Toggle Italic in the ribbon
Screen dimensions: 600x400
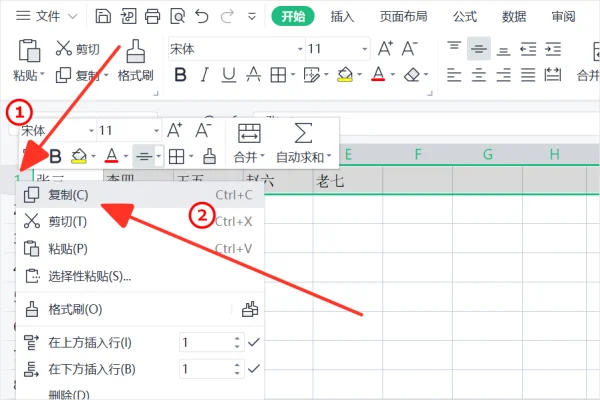coord(205,75)
